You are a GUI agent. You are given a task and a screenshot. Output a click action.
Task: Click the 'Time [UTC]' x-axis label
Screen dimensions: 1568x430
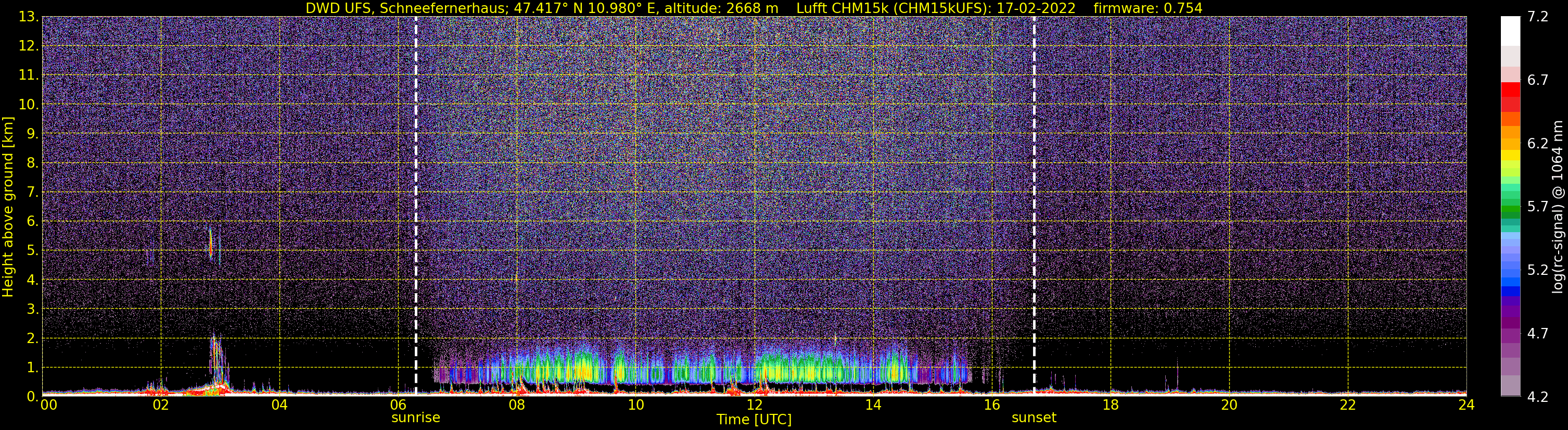[754, 420]
